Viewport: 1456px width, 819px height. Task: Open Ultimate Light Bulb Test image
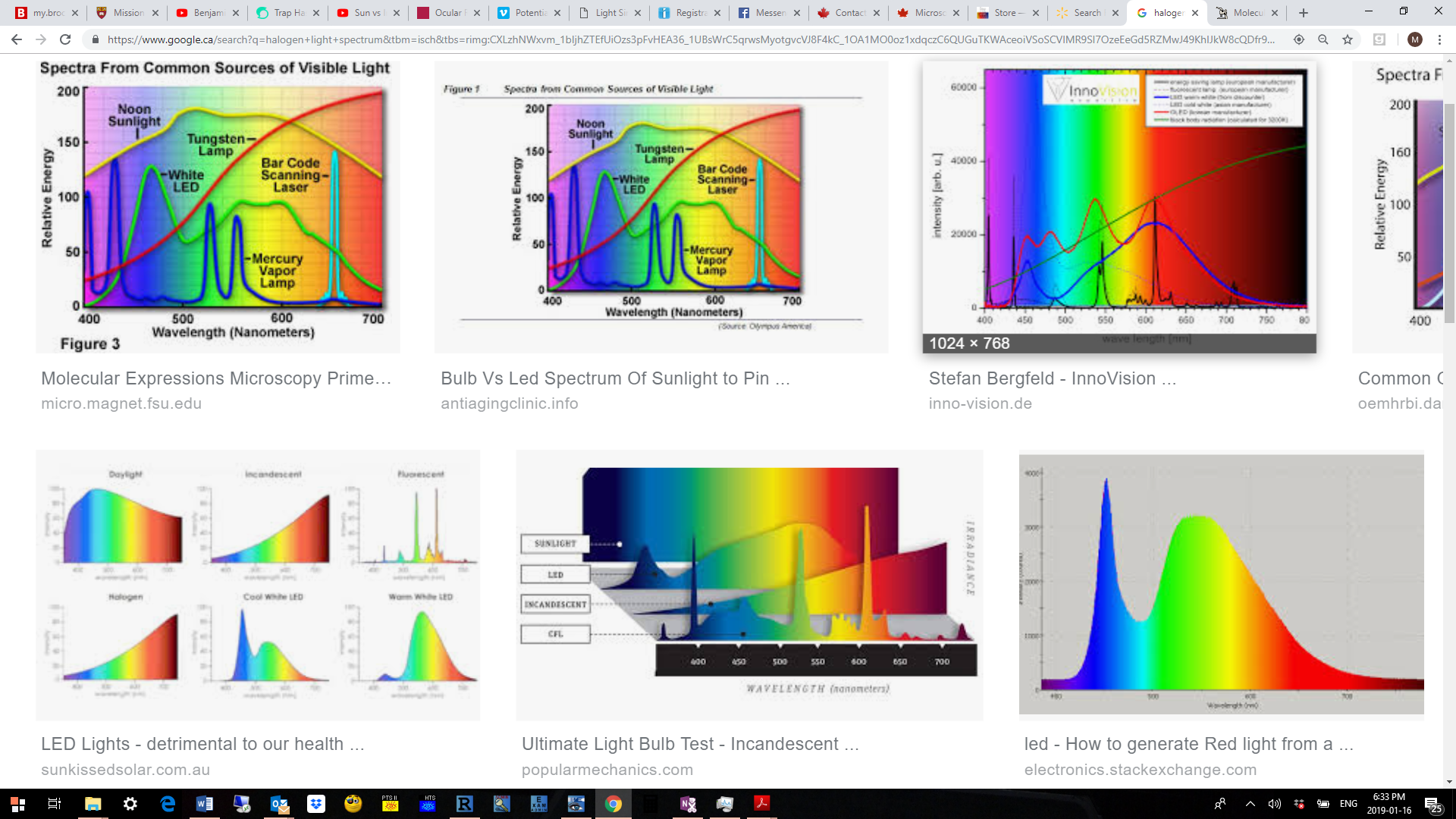749,585
